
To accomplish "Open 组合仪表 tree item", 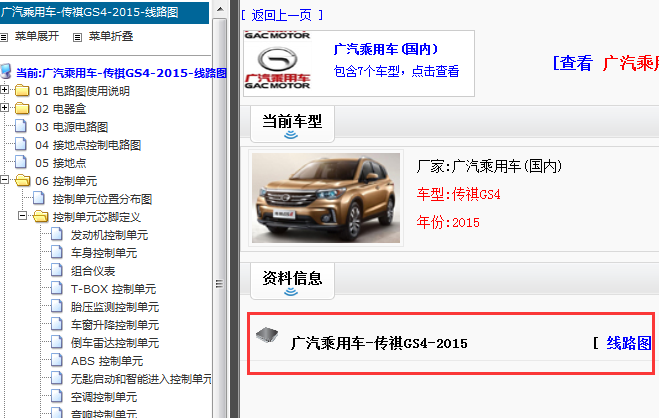I will click(93, 271).
